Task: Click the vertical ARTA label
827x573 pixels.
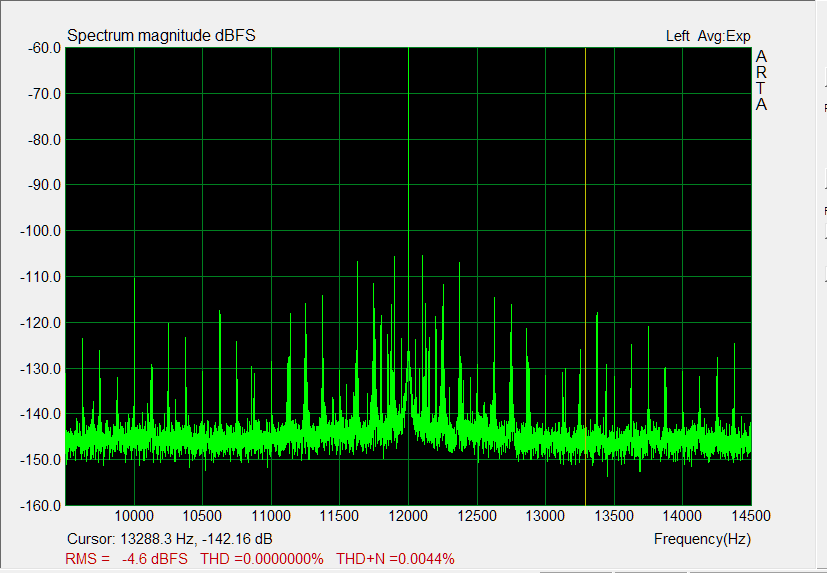Action: [761, 80]
